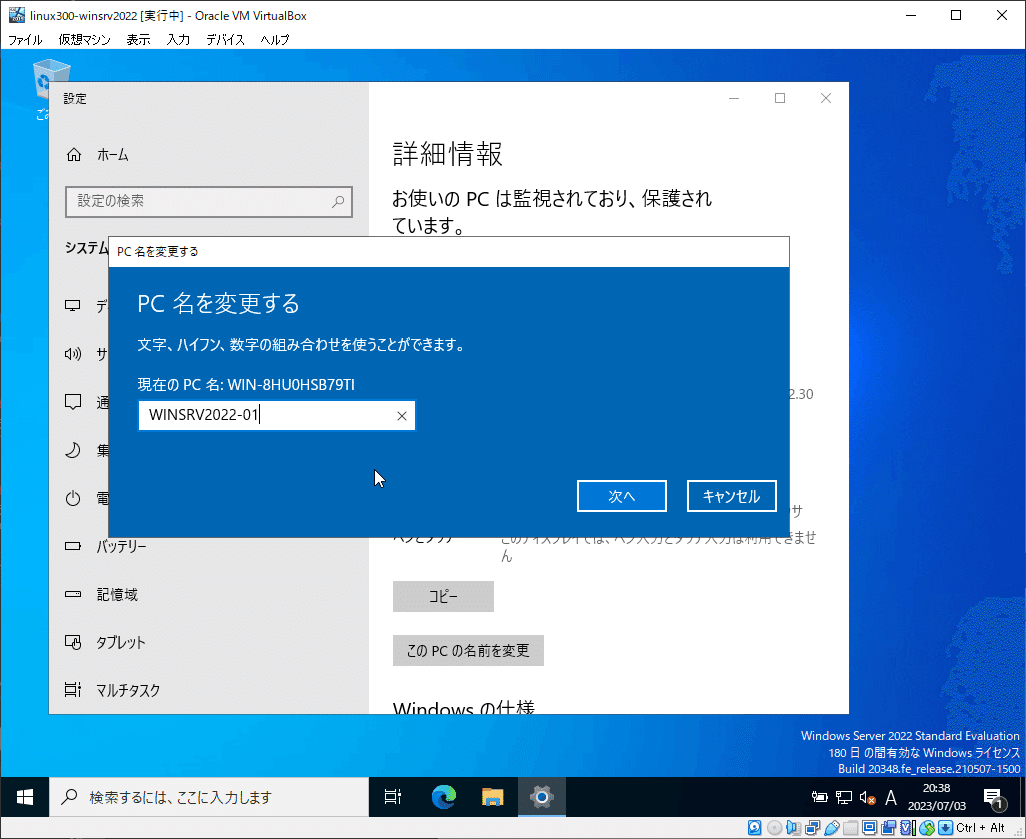Open the VirtualBox display settings indicator
Image resolution: width=1026 pixels, height=839 pixels.
pos(870,828)
